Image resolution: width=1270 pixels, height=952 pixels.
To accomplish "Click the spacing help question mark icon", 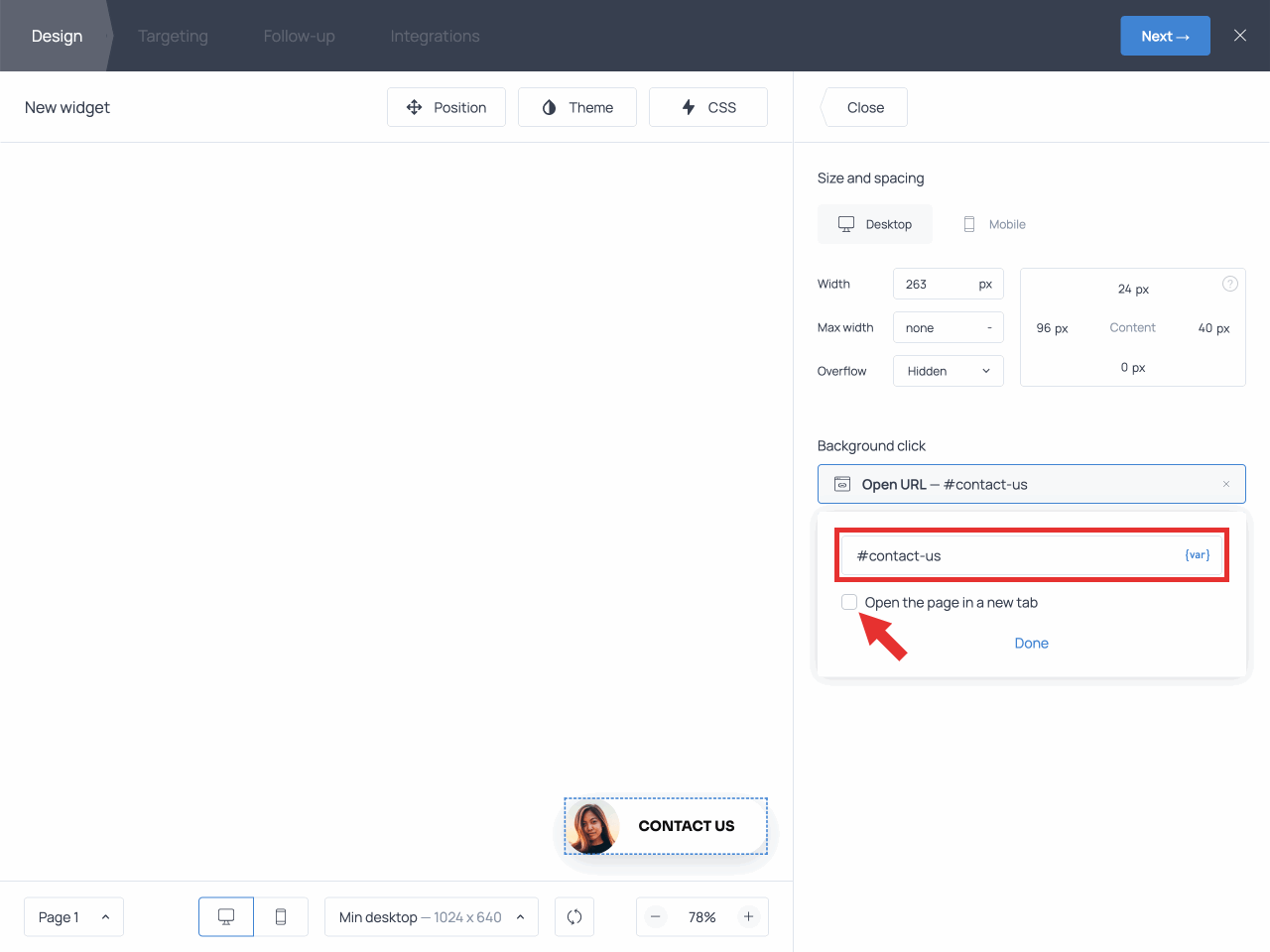I will click(1230, 284).
